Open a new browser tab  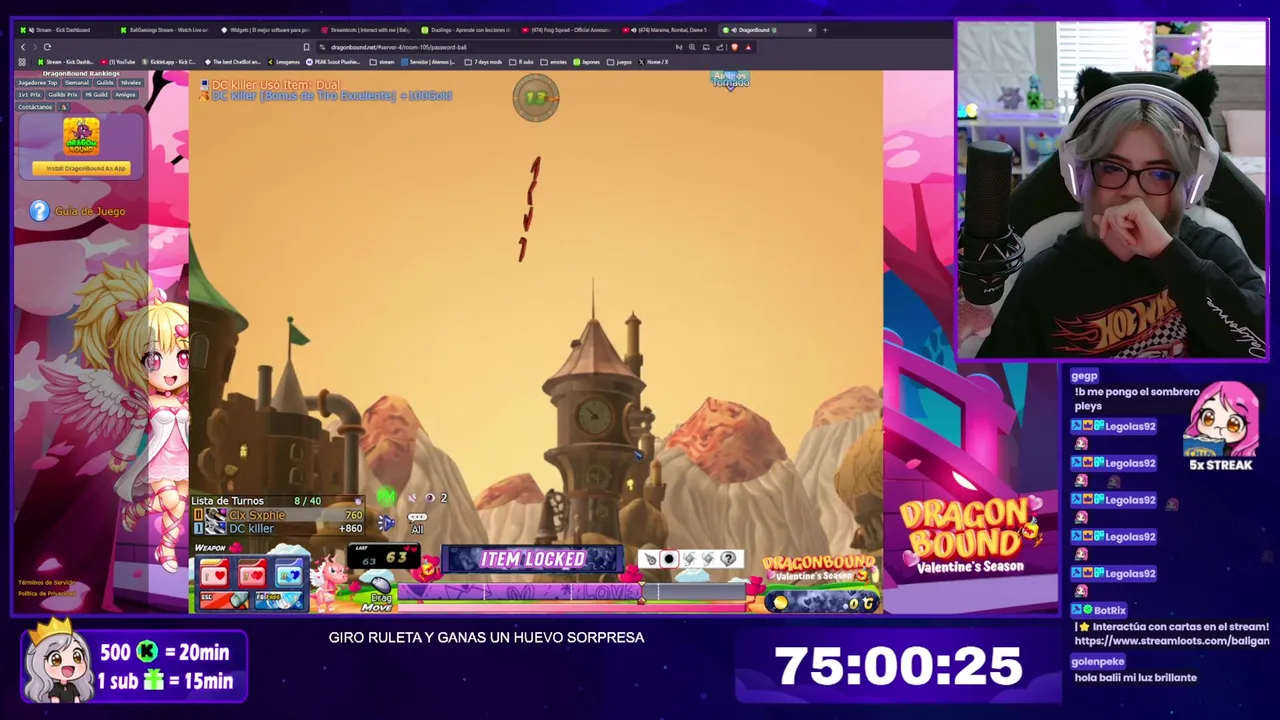point(825,30)
